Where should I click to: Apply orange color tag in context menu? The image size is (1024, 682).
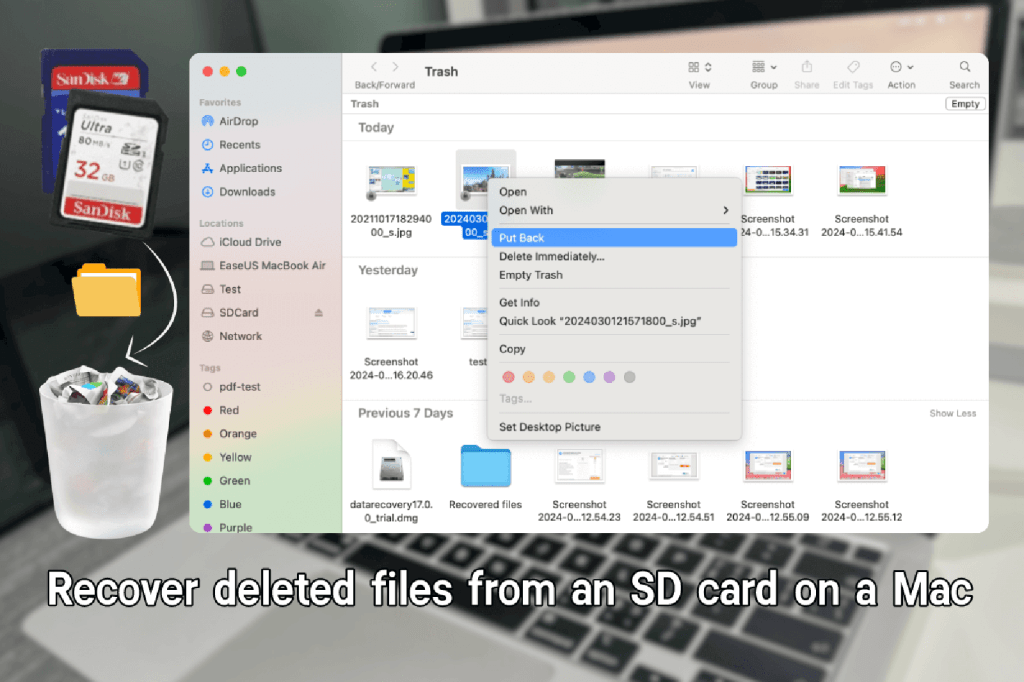click(x=528, y=377)
